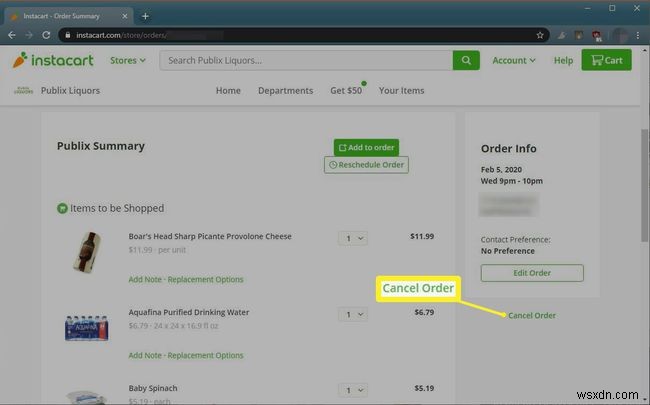Click Replacement Options under Provolone Cheese

pyautogui.click(x=205, y=279)
